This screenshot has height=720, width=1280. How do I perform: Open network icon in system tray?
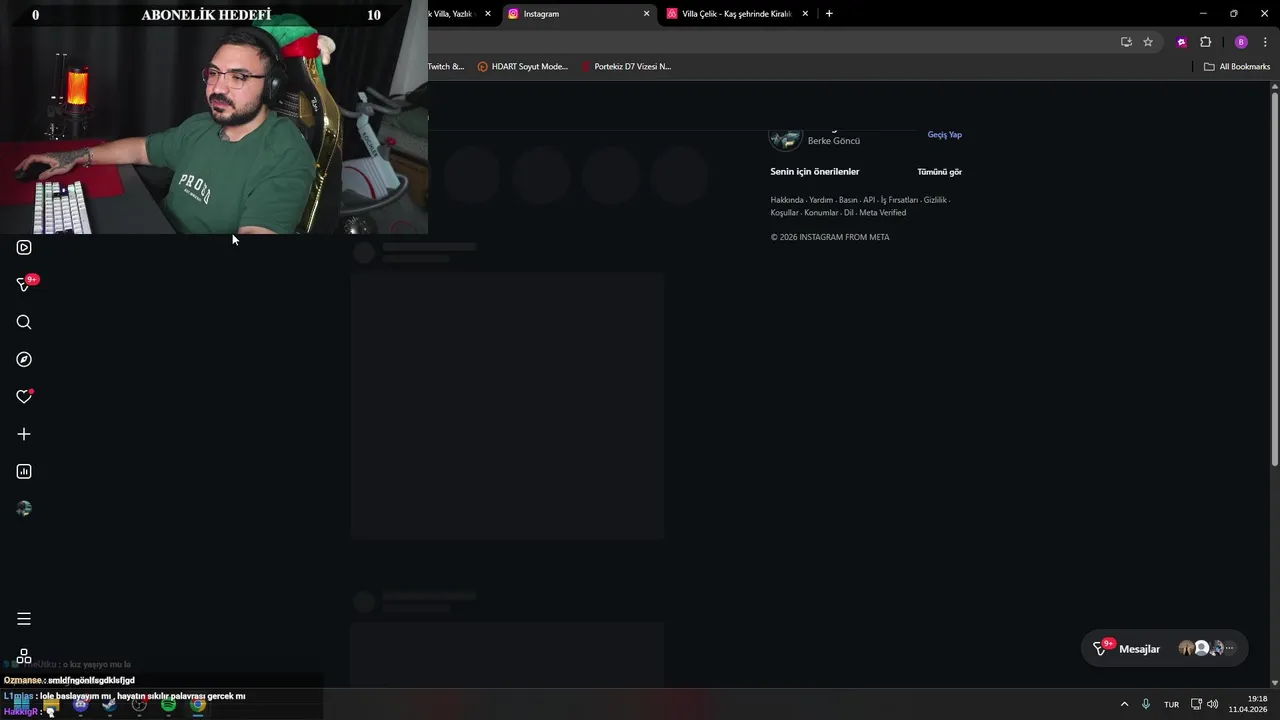[x=1196, y=704]
